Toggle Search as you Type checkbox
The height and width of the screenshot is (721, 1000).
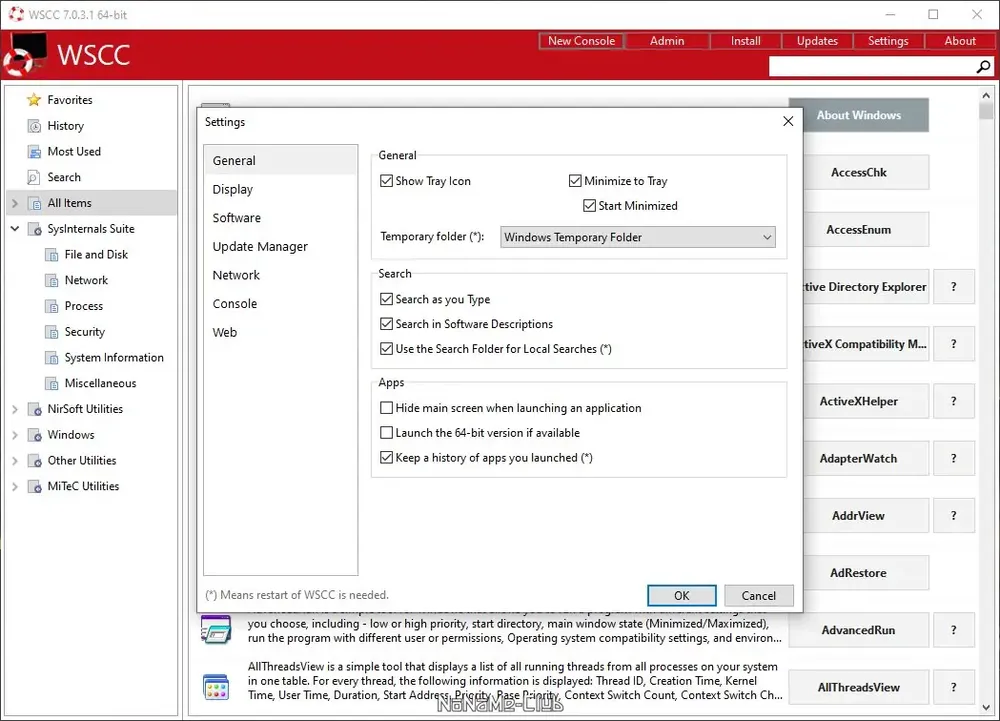[x=386, y=299]
